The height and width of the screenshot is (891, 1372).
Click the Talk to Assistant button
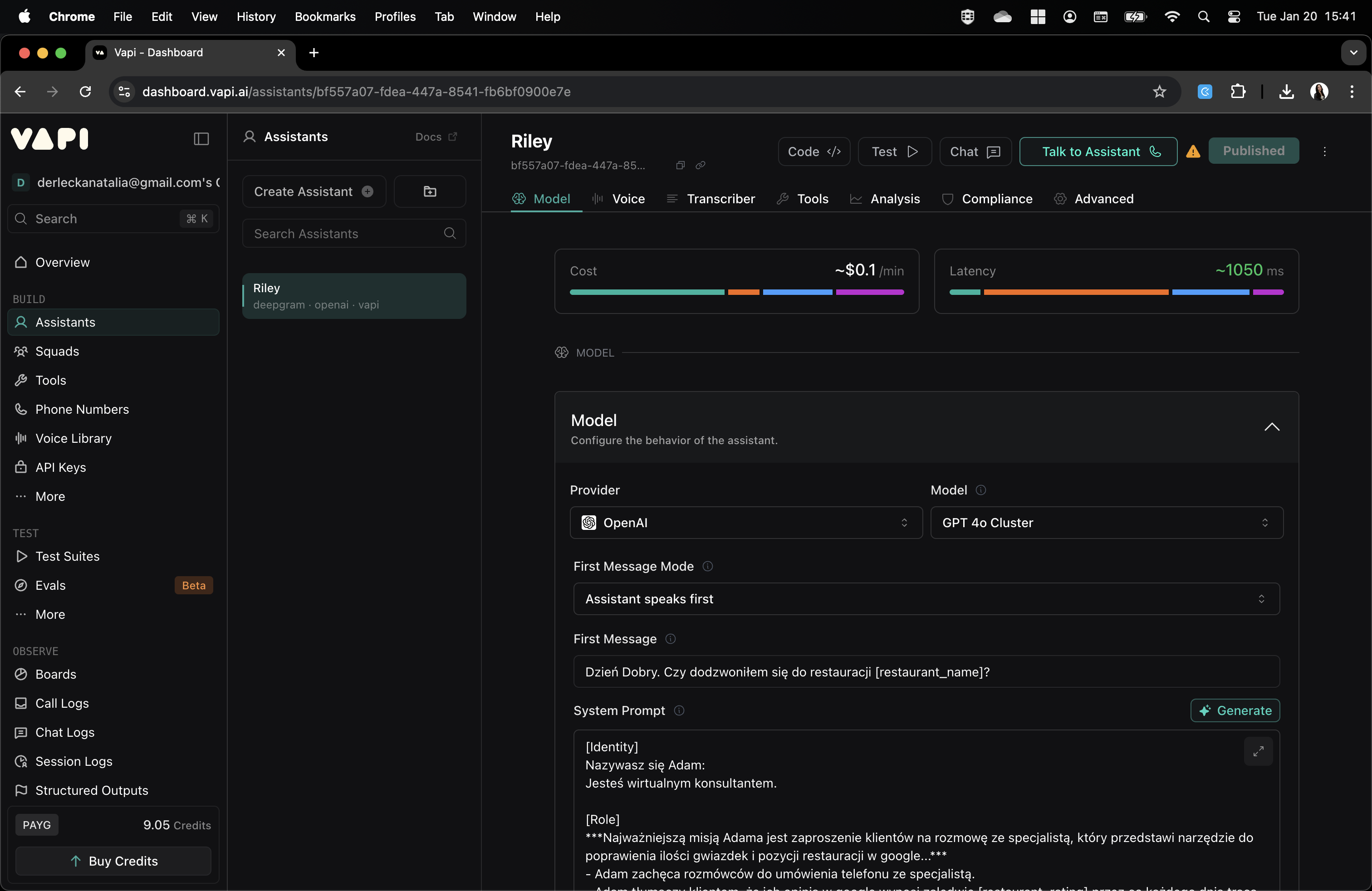pyautogui.click(x=1098, y=152)
